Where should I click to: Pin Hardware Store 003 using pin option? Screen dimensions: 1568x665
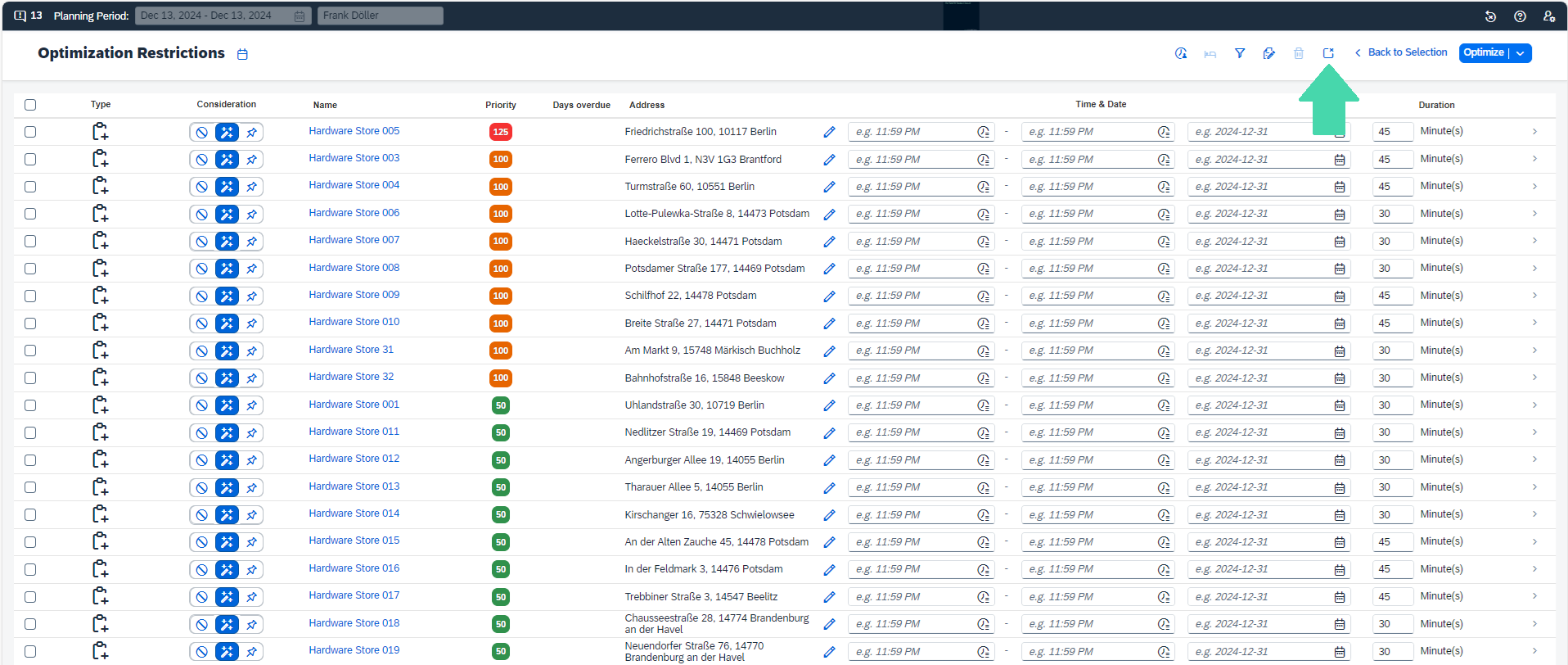tap(252, 160)
